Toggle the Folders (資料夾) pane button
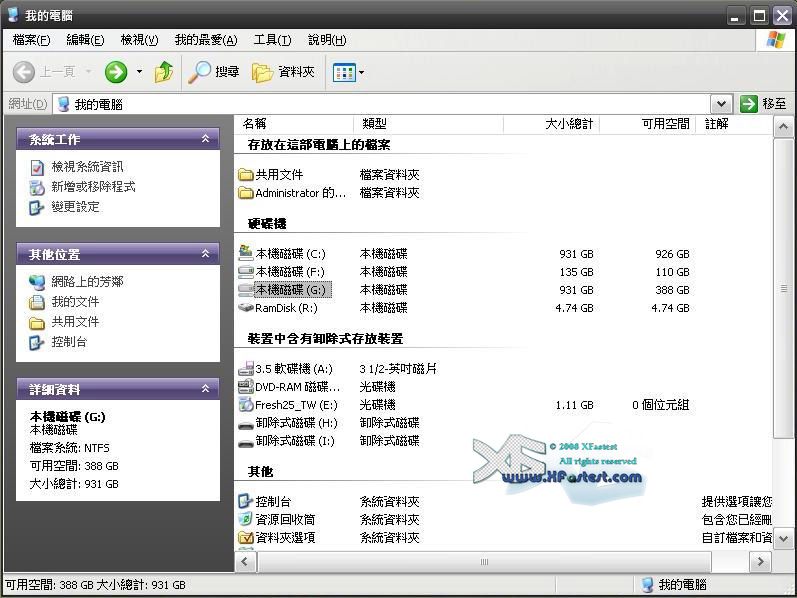 pos(283,72)
